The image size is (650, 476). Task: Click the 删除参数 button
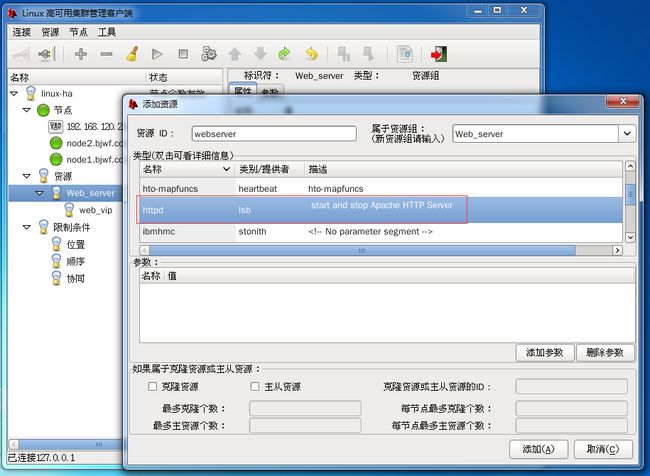[605, 353]
